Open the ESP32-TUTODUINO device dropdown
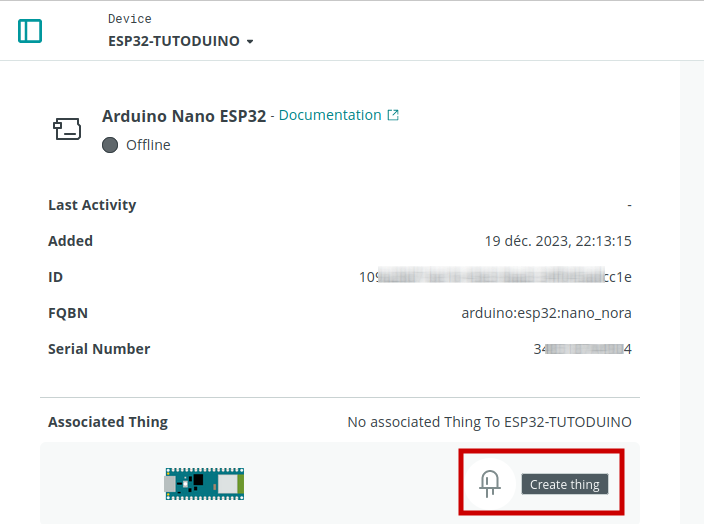 click(x=180, y=41)
